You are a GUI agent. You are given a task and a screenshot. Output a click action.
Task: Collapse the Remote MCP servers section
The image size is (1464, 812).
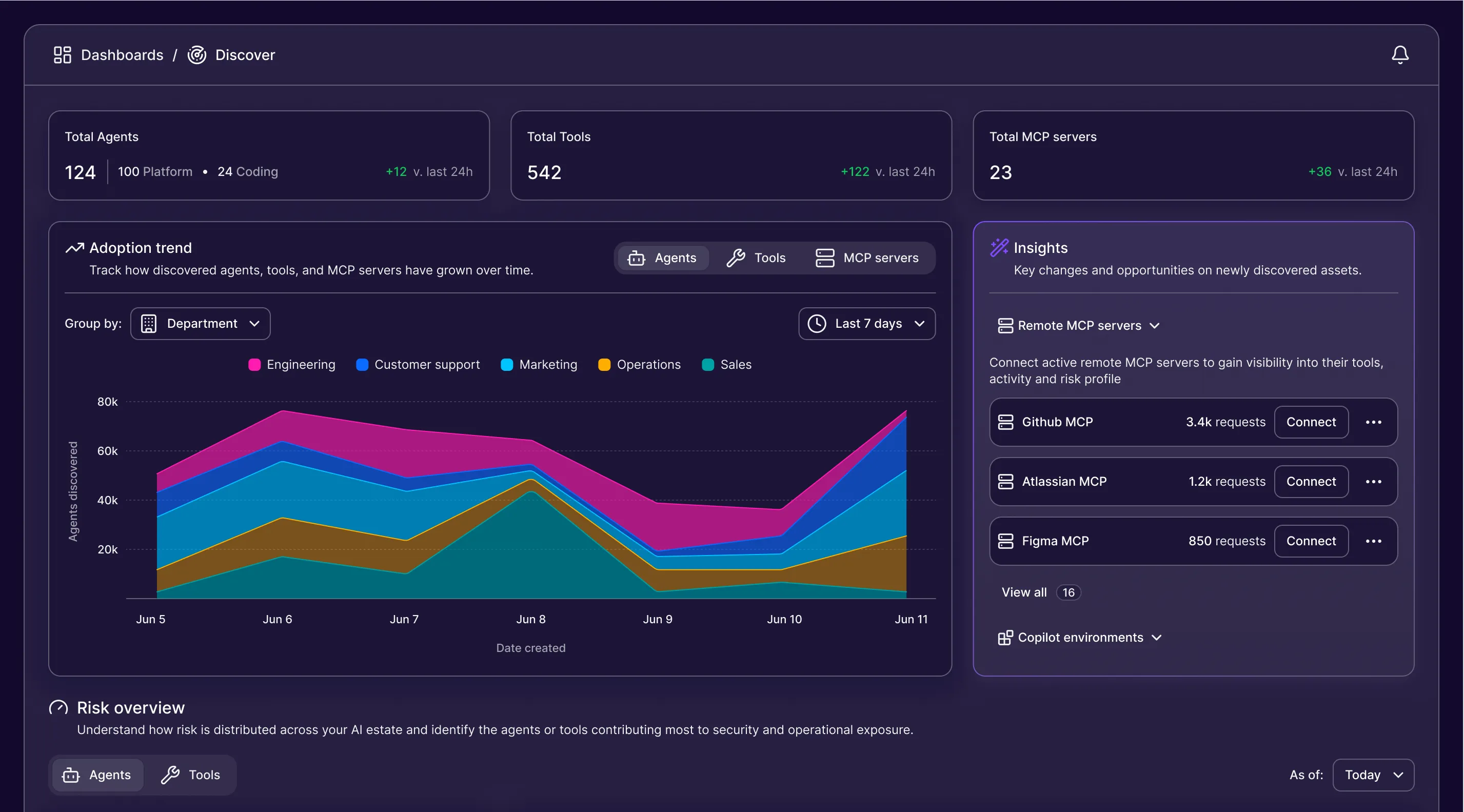pyautogui.click(x=1079, y=326)
